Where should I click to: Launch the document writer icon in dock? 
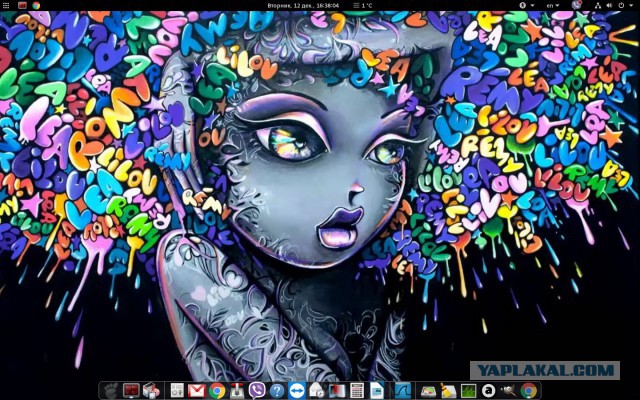(377, 391)
